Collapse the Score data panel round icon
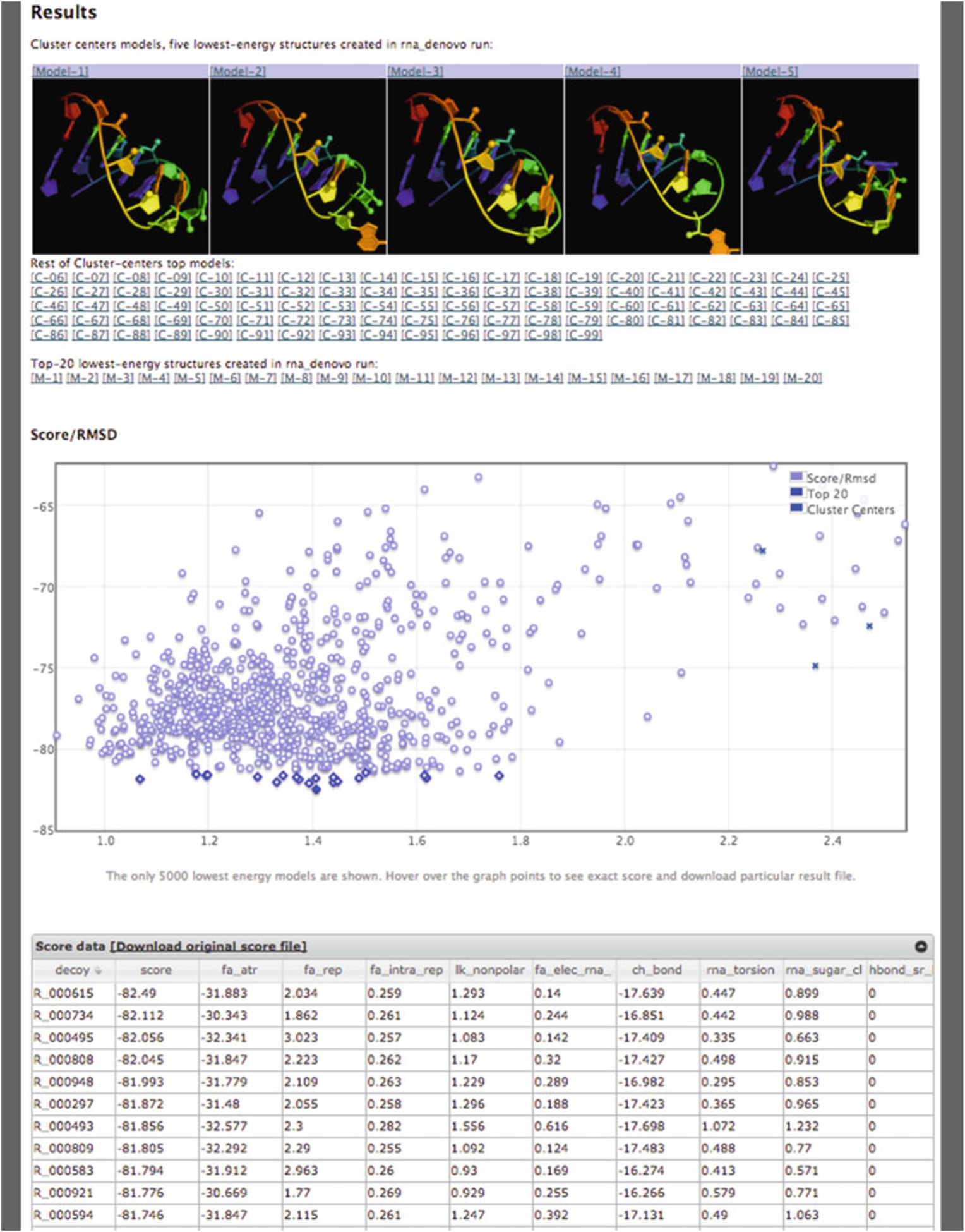 click(921, 946)
